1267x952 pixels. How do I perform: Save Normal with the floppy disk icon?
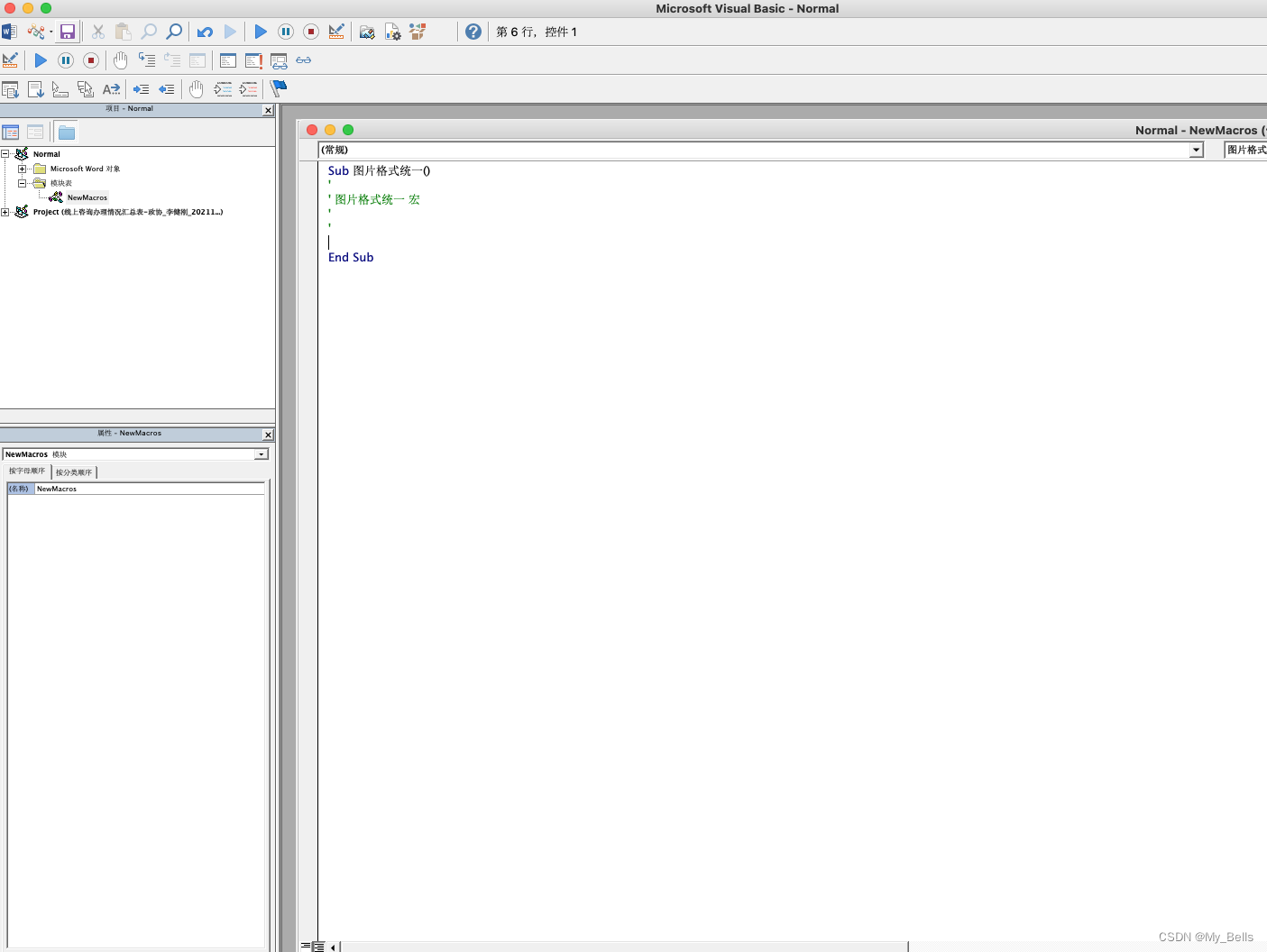[68, 32]
